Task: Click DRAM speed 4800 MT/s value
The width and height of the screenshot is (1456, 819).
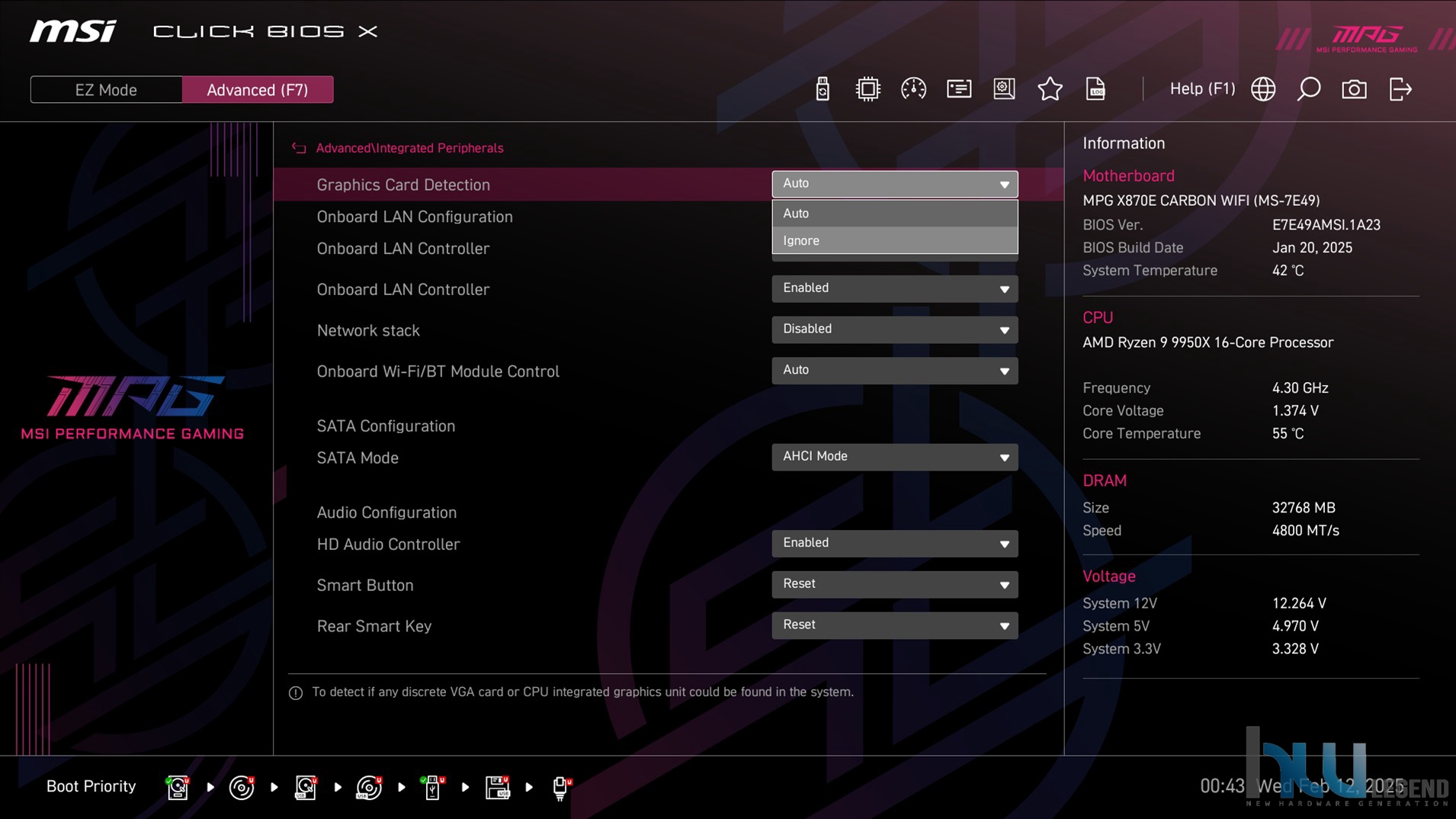Action: point(1305,531)
